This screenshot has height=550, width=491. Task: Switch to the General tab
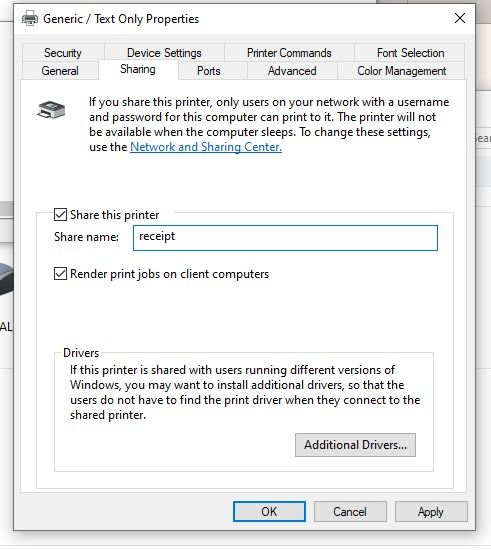(x=60, y=71)
